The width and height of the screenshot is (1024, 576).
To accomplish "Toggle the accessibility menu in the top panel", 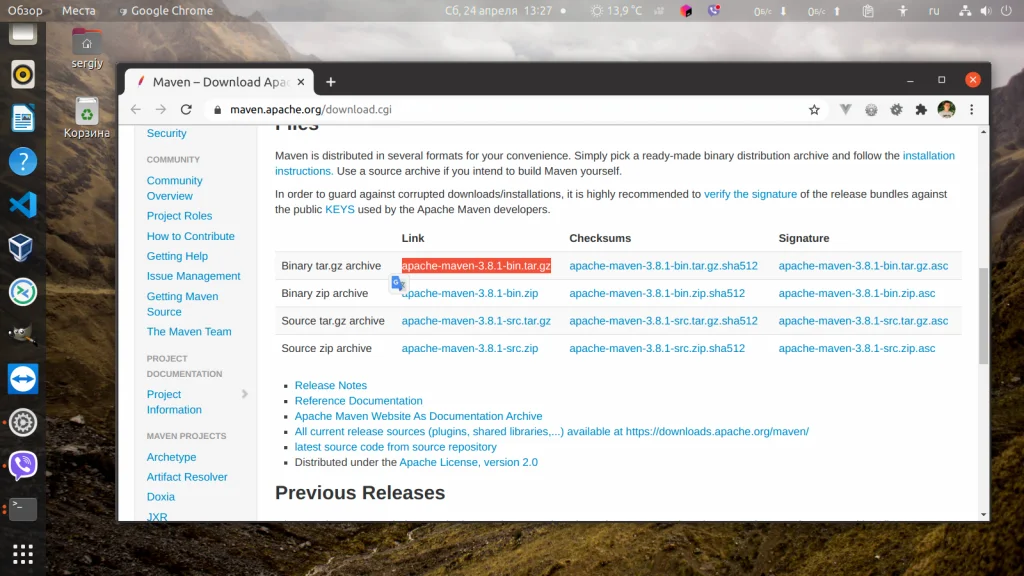I will 905,11.
